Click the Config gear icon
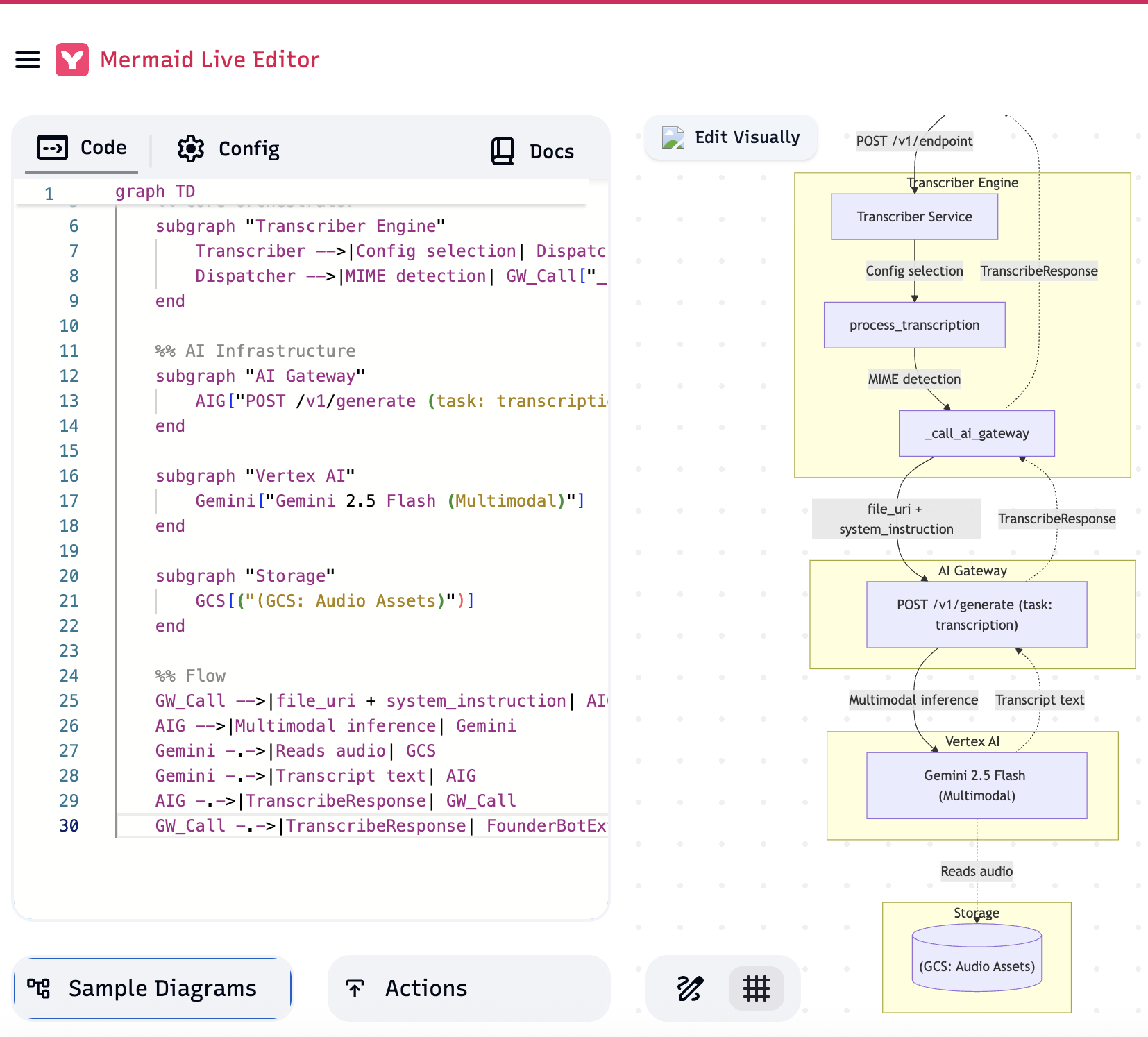1148x1037 pixels. pyautogui.click(x=191, y=149)
